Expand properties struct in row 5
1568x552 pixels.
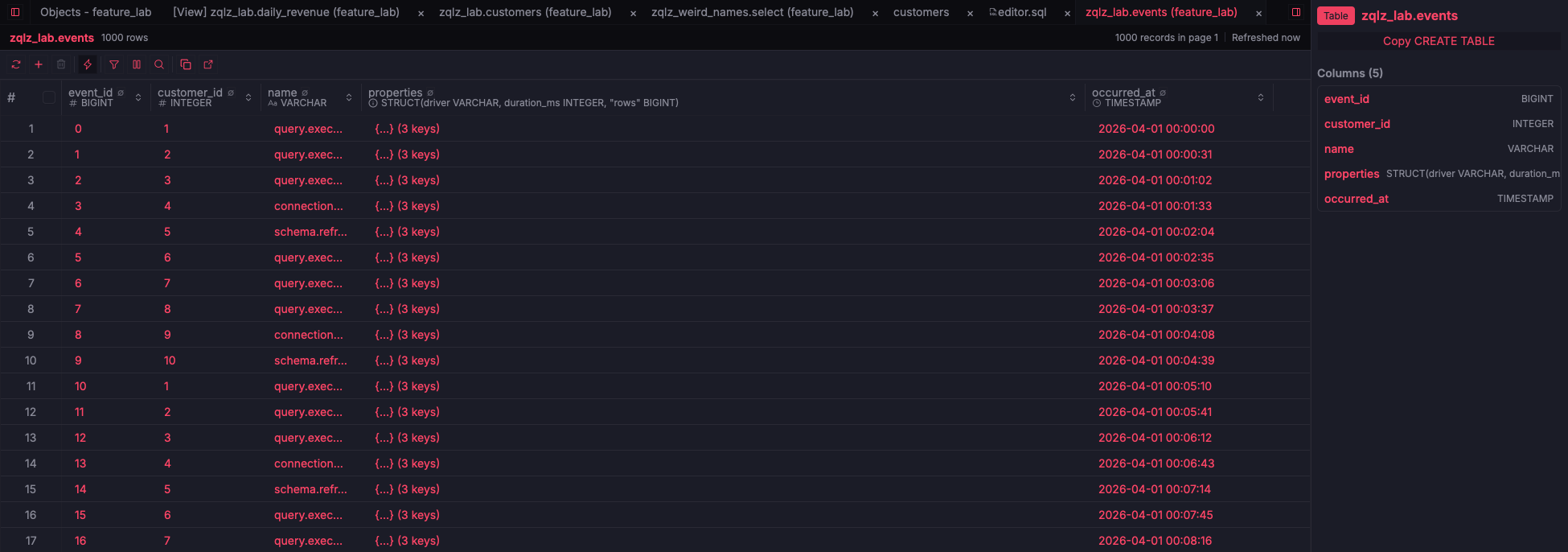pos(407,232)
